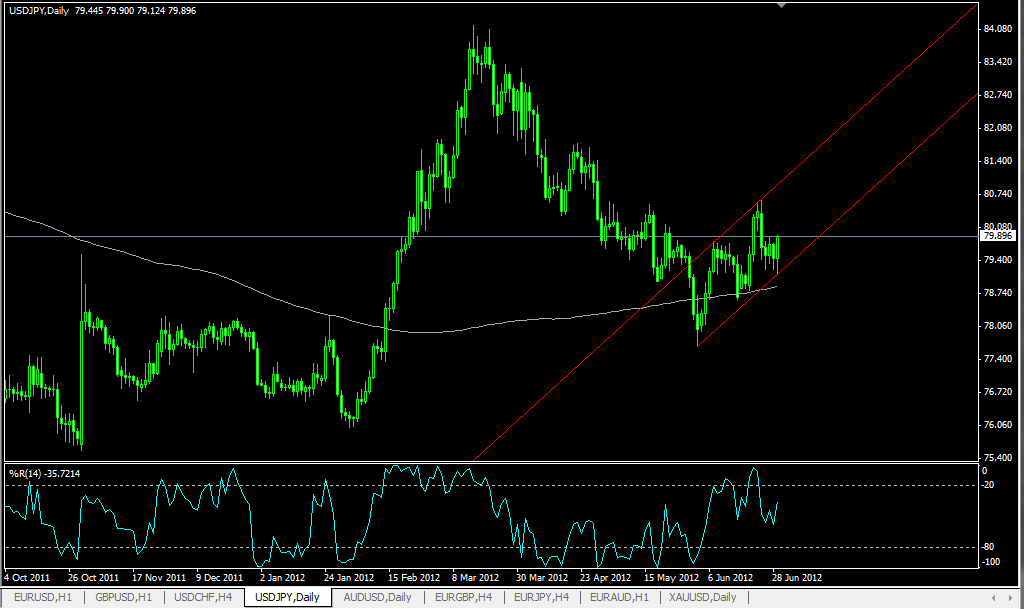Select the 75.400 price scale label
The width and height of the screenshot is (1024, 609).
997,458
